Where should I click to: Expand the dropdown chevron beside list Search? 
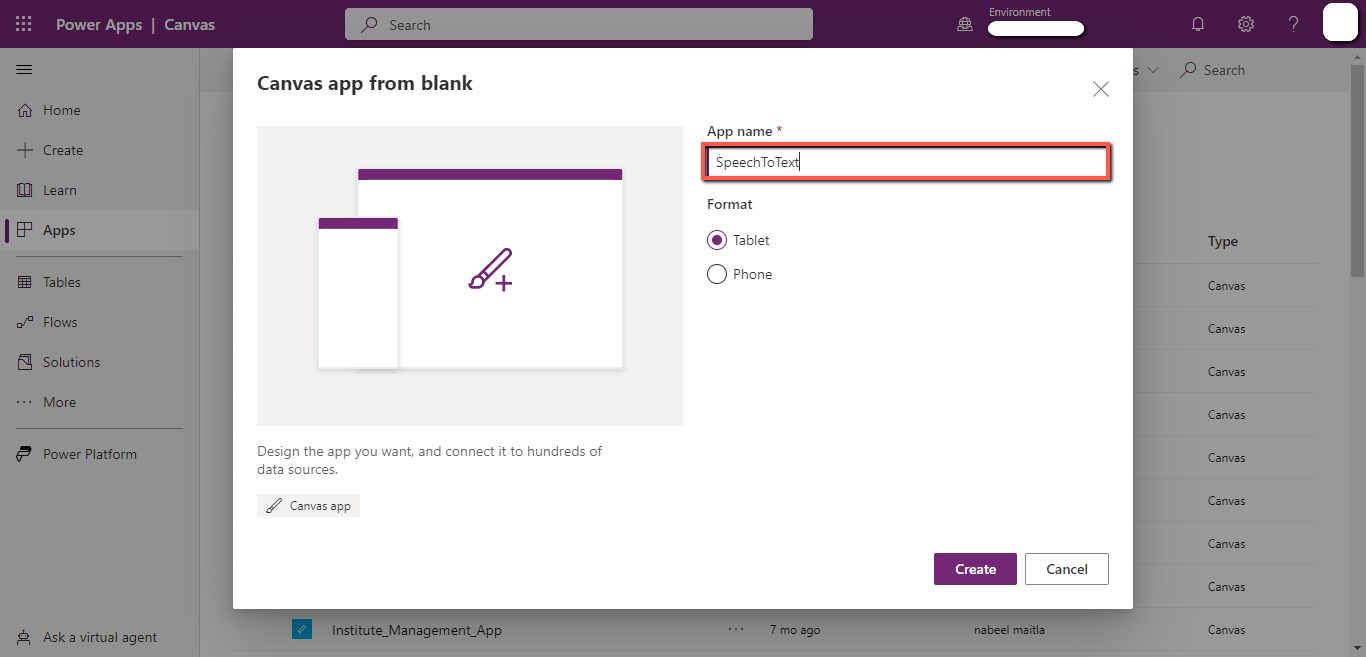(x=1153, y=70)
